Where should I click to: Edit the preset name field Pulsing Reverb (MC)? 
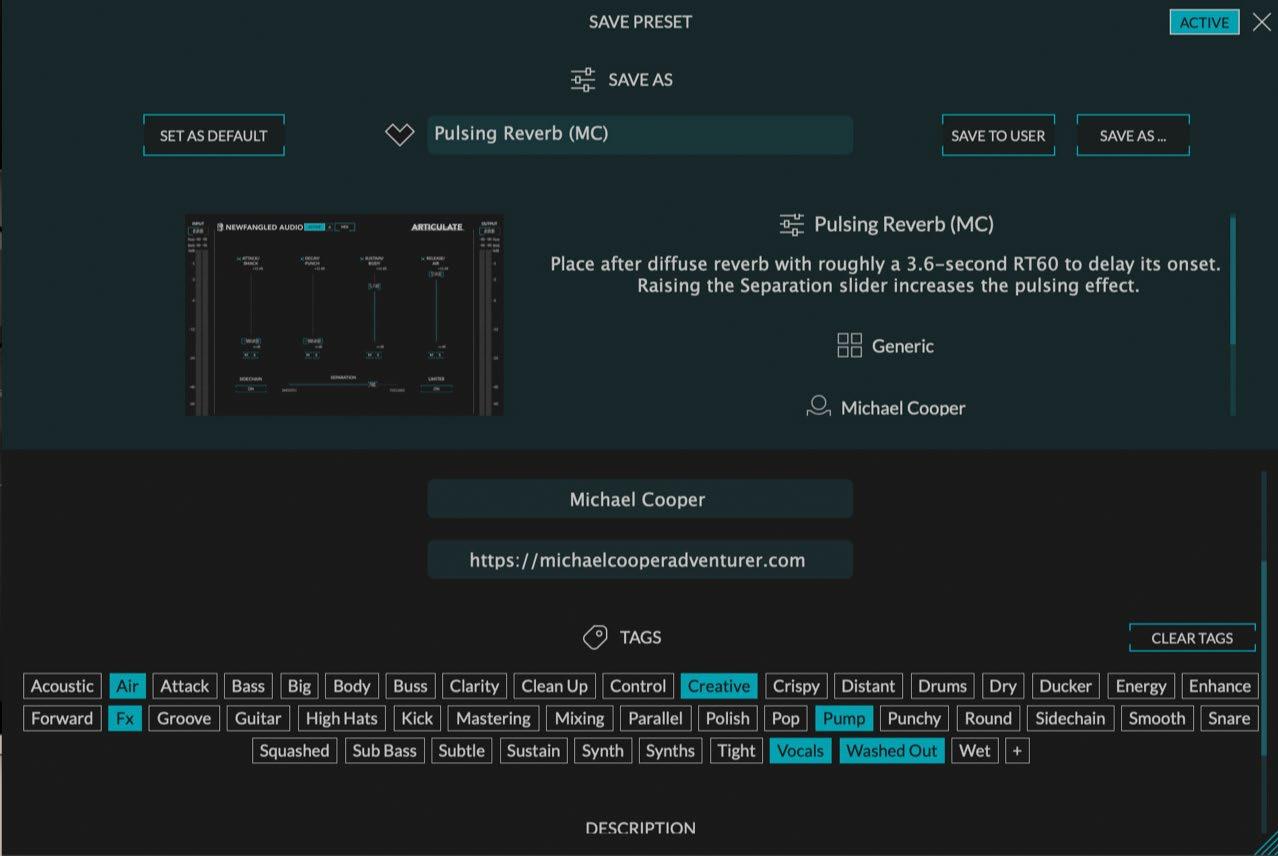tap(640, 134)
